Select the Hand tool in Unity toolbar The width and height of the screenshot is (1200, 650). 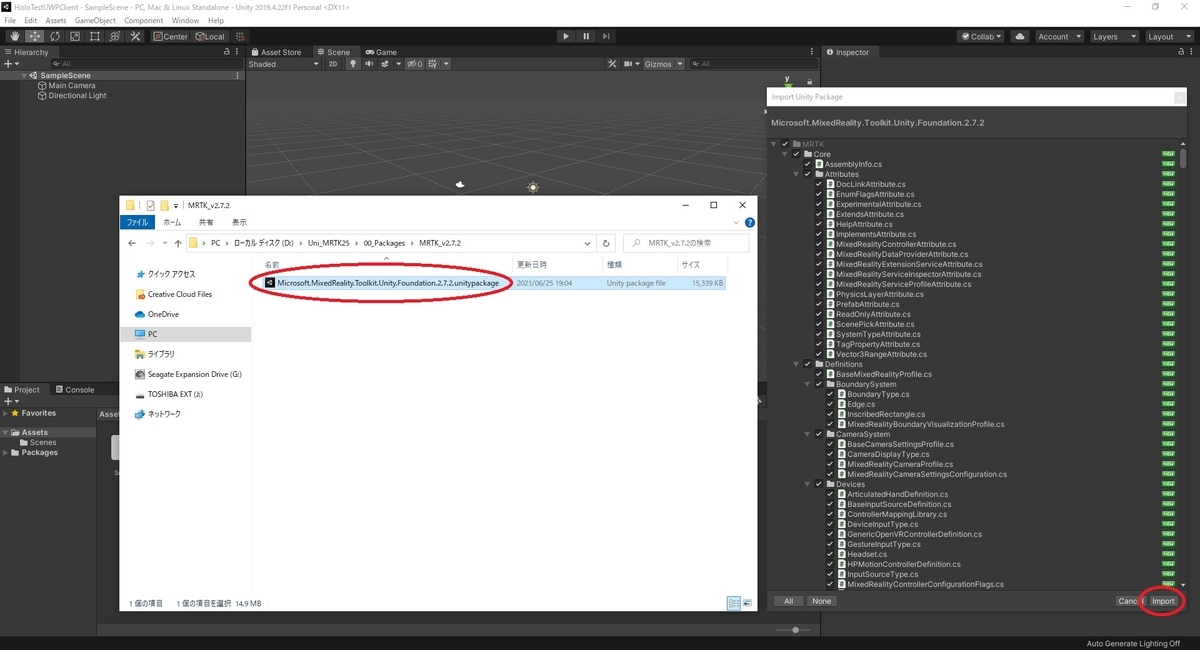point(14,36)
